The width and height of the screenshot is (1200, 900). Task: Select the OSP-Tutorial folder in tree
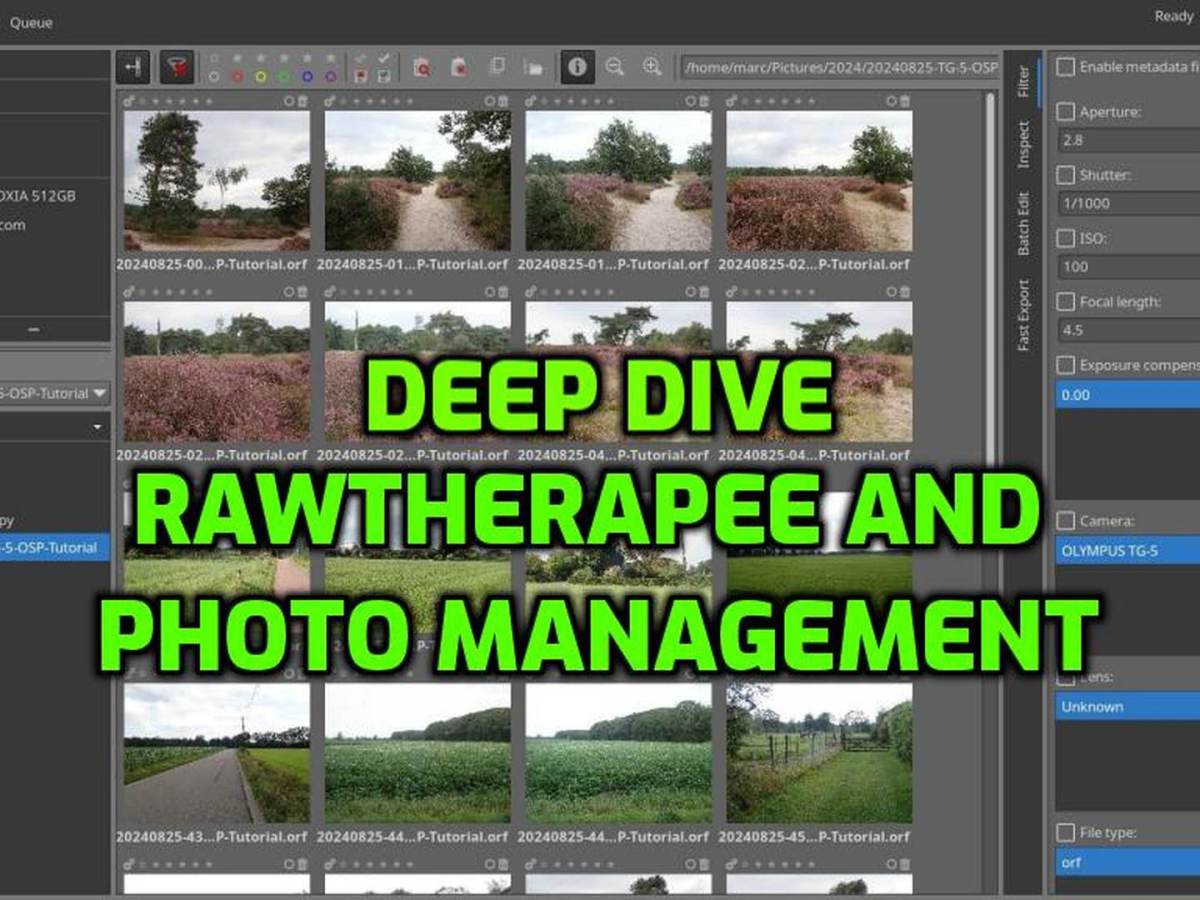click(x=55, y=547)
